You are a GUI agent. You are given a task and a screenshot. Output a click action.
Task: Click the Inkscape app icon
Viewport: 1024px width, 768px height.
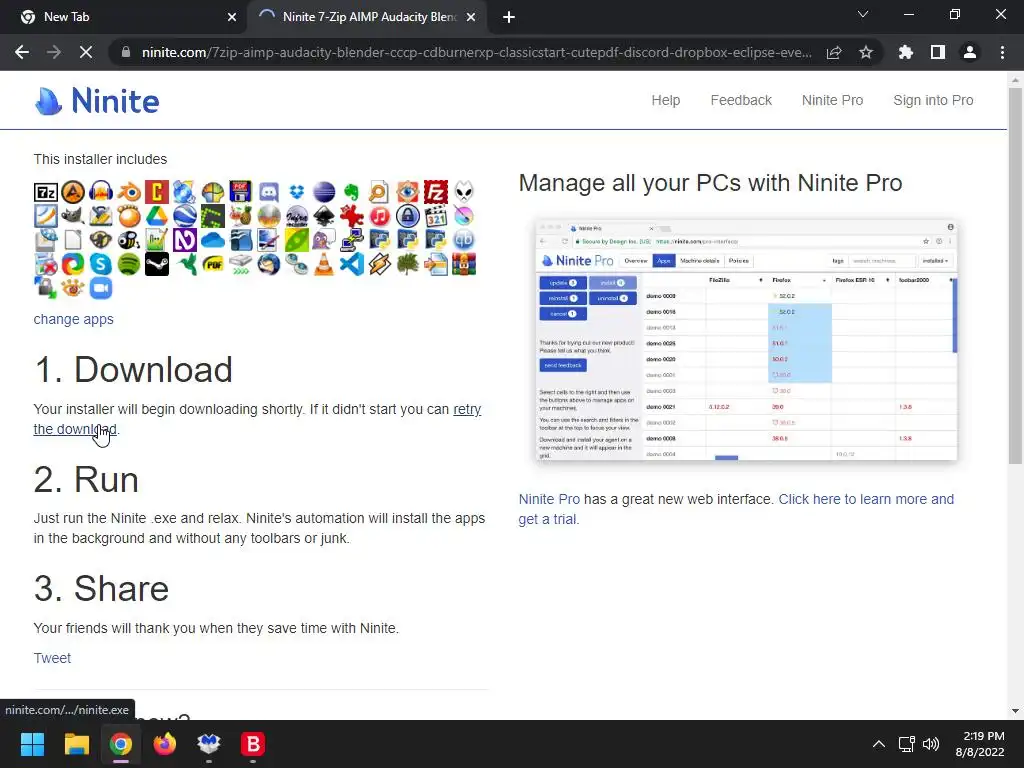(x=324, y=216)
